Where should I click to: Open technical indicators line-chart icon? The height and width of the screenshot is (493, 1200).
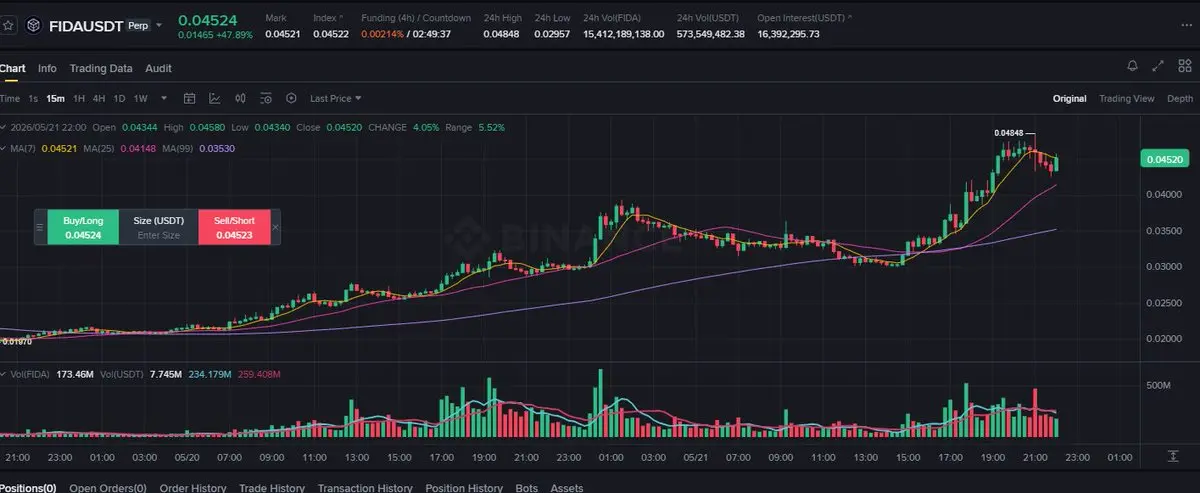pos(214,98)
